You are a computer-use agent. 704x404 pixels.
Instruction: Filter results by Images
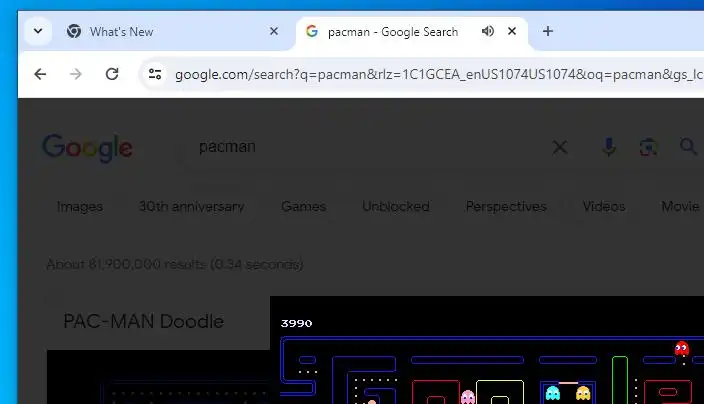pyautogui.click(x=80, y=206)
